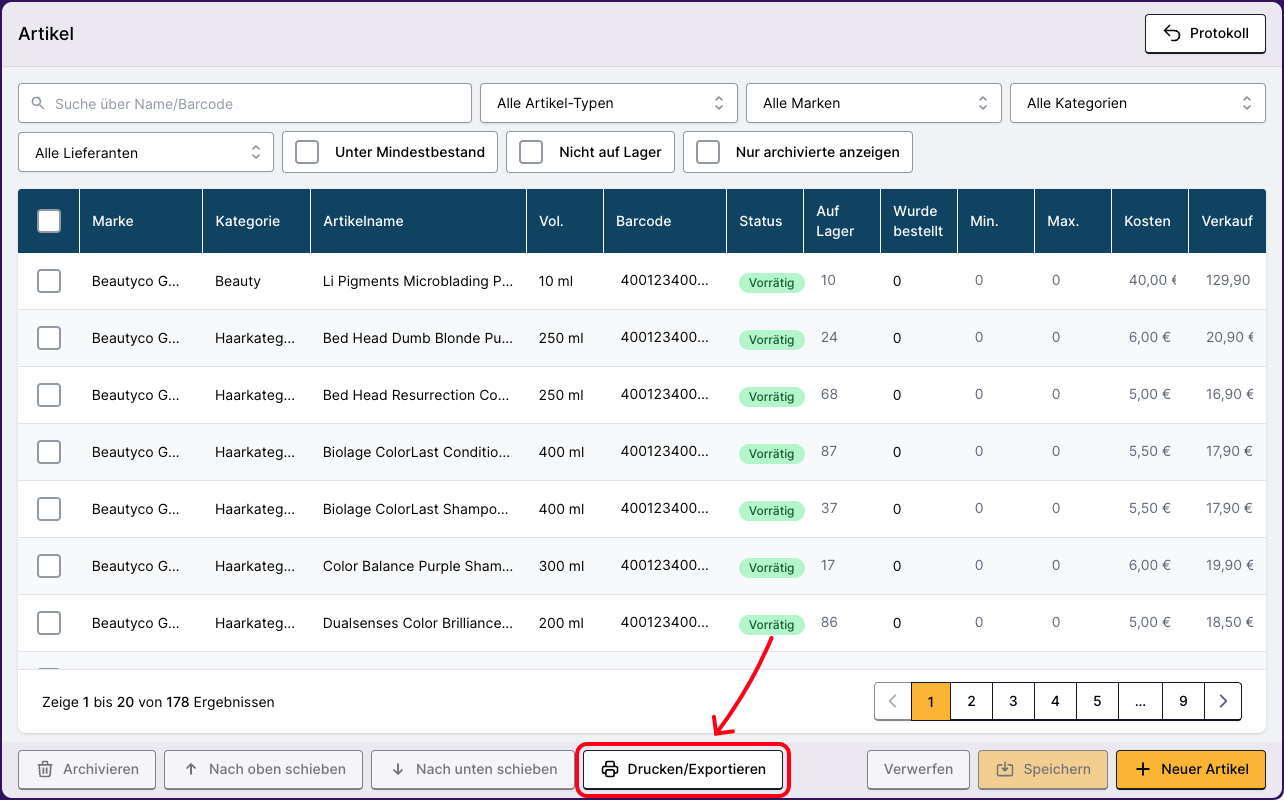Select all rows via header checkbox
This screenshot has height=800, width=1284.
coord(49,221)
